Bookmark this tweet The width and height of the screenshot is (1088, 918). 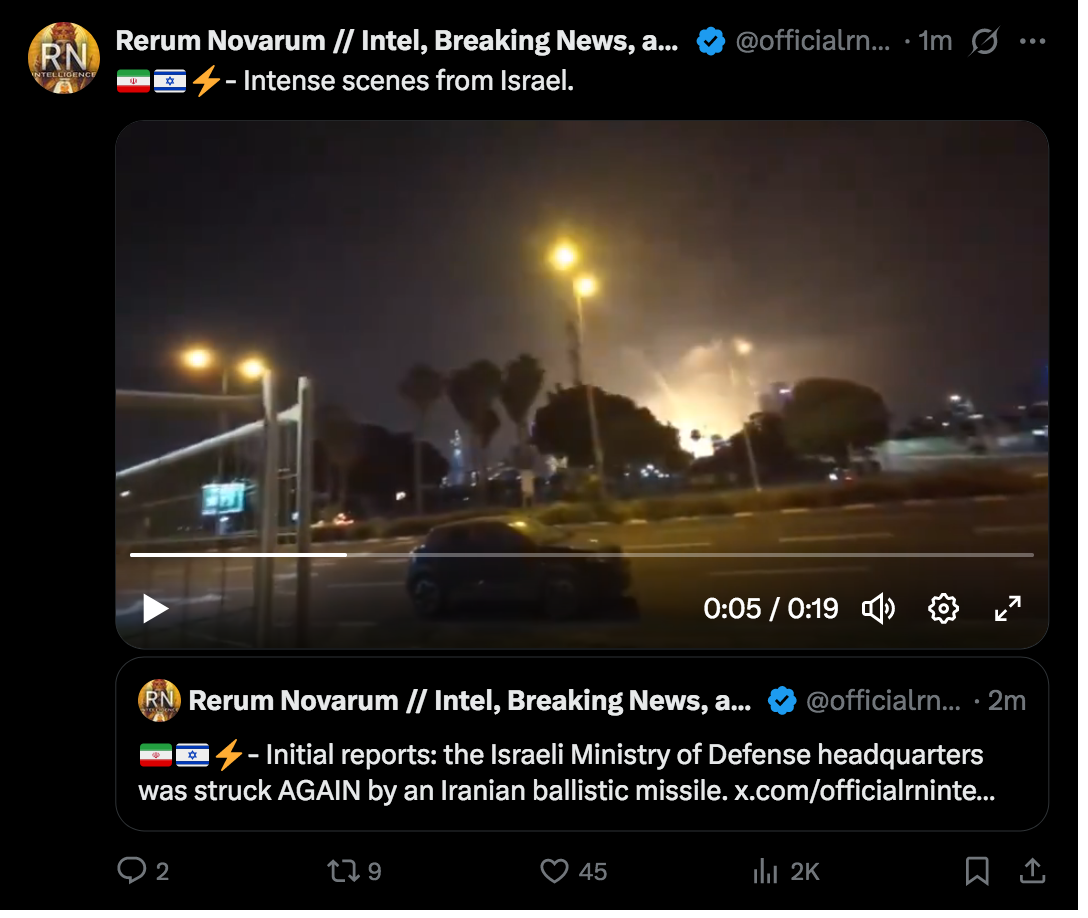pos(977,871)
